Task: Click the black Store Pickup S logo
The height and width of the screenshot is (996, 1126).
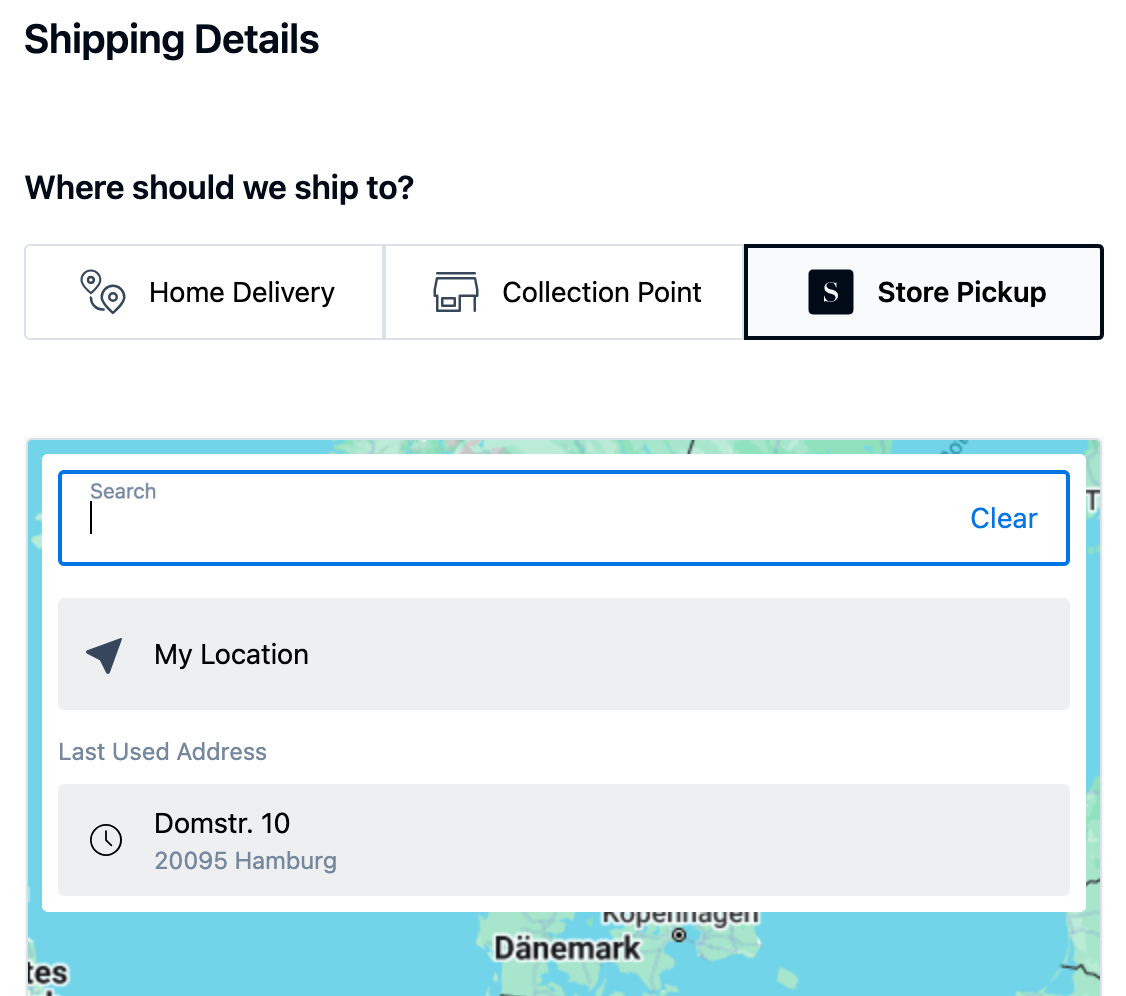Action: (x=830, y=292)
